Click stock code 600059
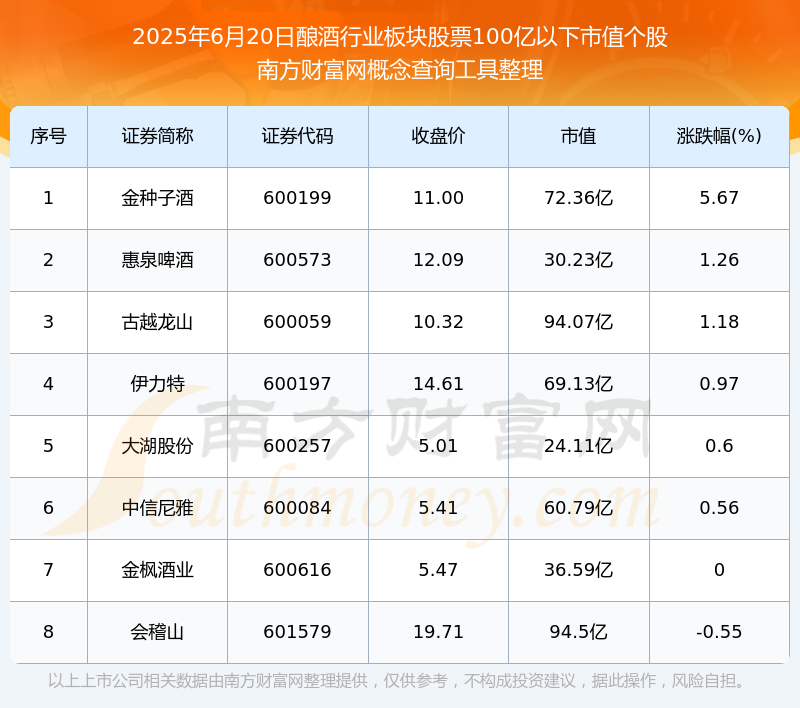Screen dimensions: 800x708 (297, 322)
